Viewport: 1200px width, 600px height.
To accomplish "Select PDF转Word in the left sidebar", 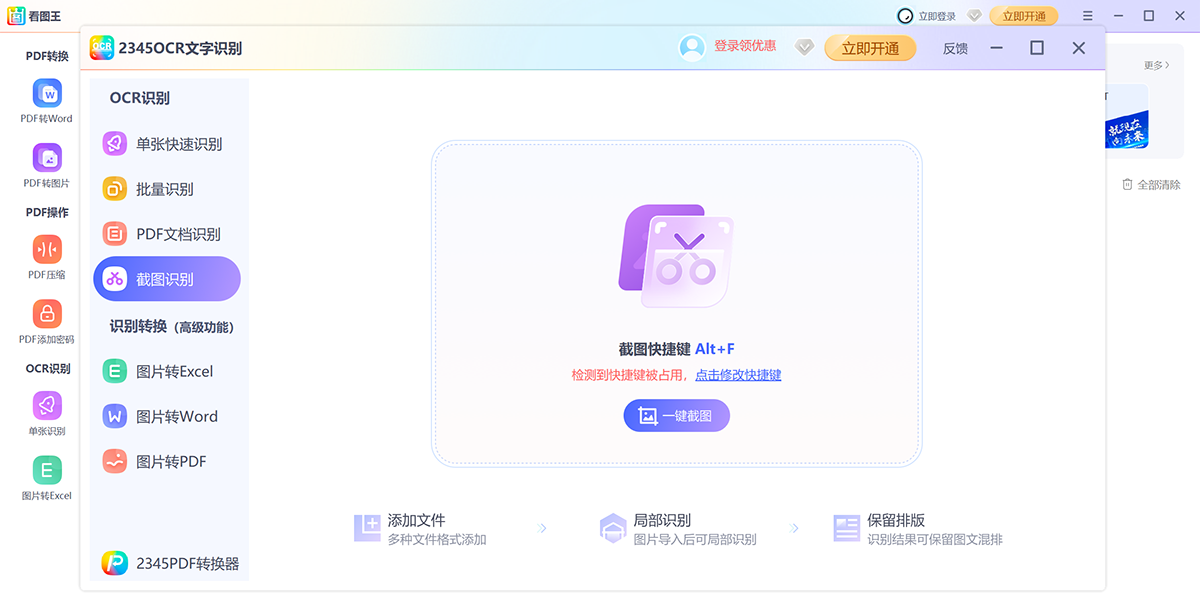I will click(47, 102).
